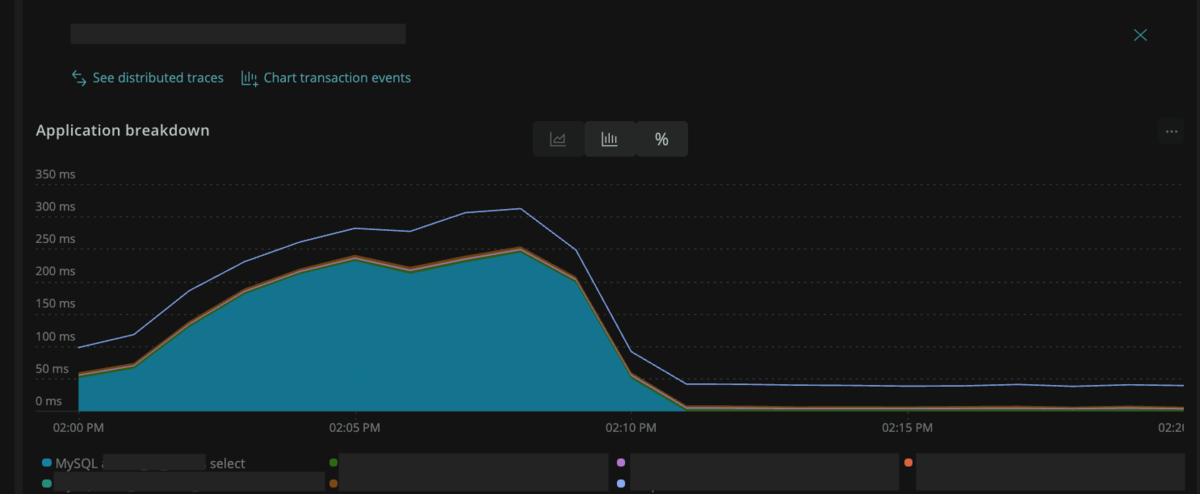Viewport: 1200px width, 494px height.
Task: Click 02:05 PM time axis label
Action: [x=354, y=428]
